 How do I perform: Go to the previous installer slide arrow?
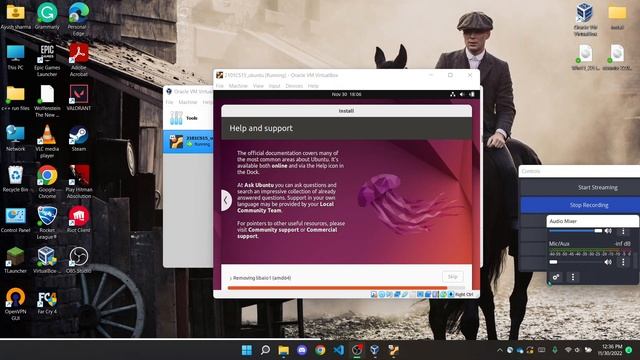point(226,200)
